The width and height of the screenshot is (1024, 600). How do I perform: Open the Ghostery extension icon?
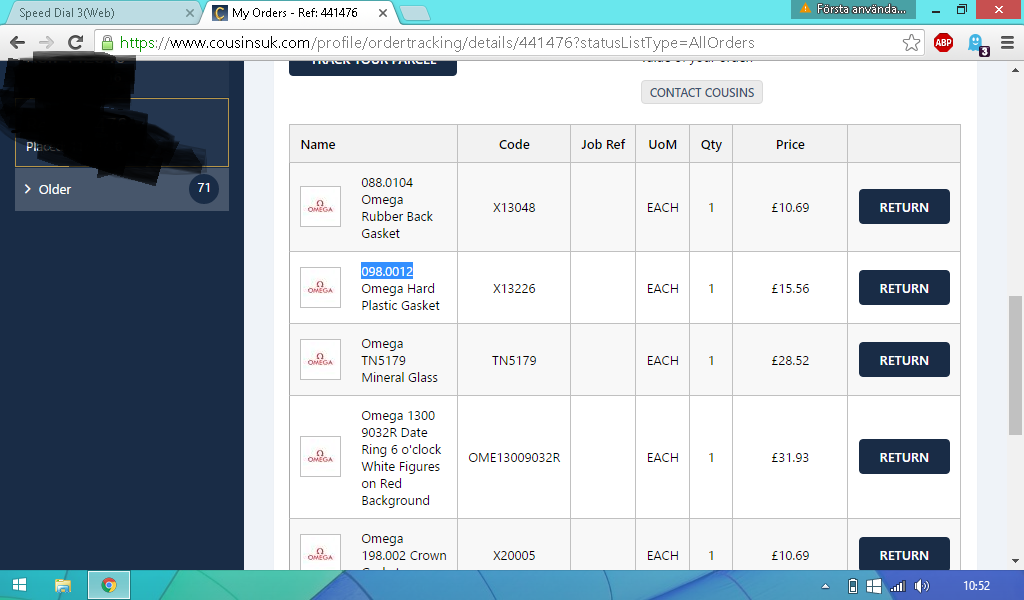[x=975, y=43]
